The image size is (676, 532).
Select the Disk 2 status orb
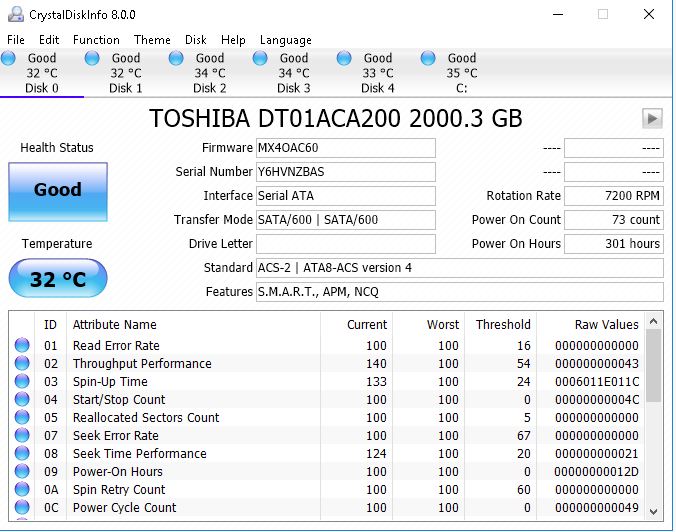[x=177, y=59]
